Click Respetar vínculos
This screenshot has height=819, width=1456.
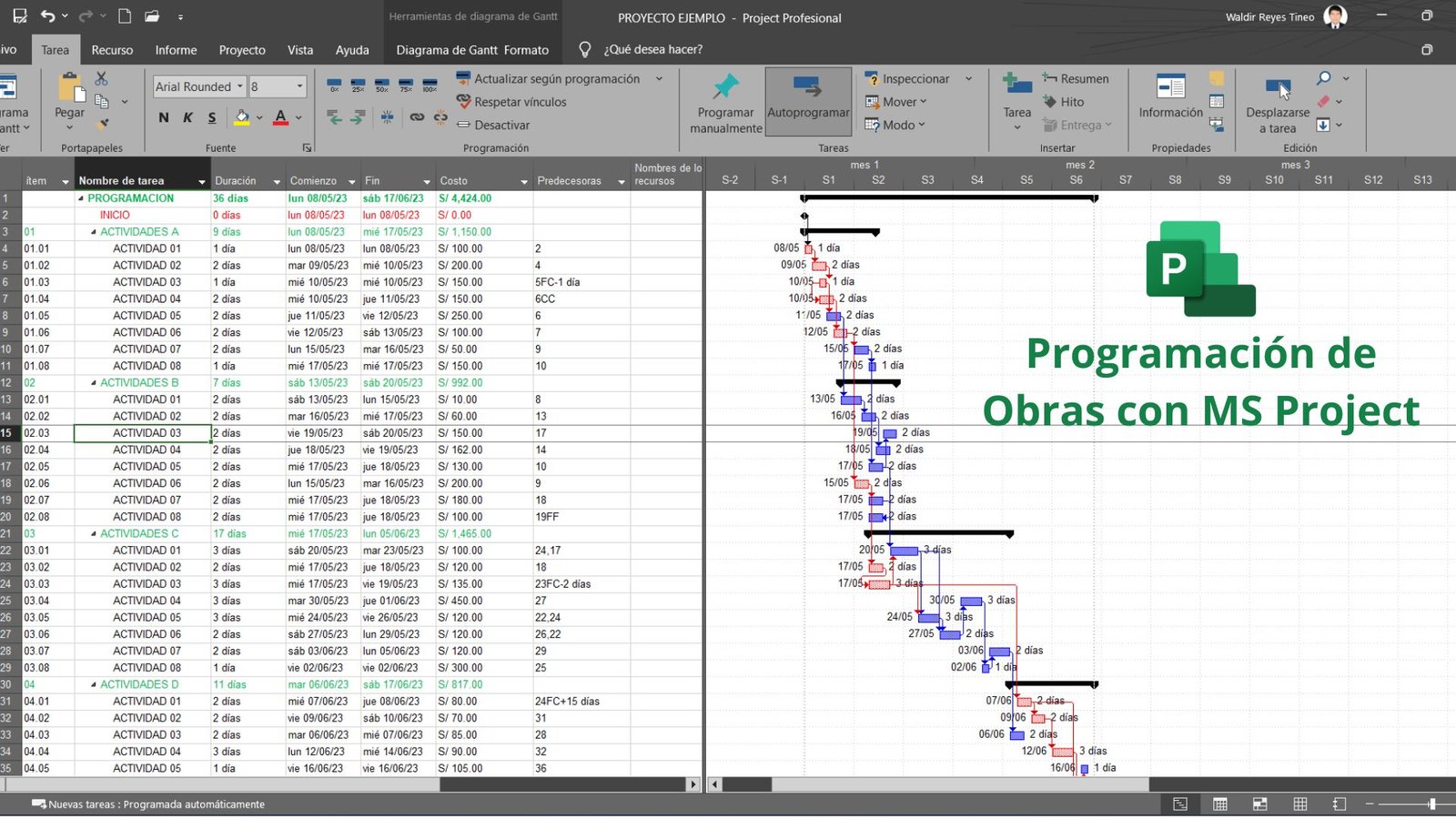click(x=511, y=102)
